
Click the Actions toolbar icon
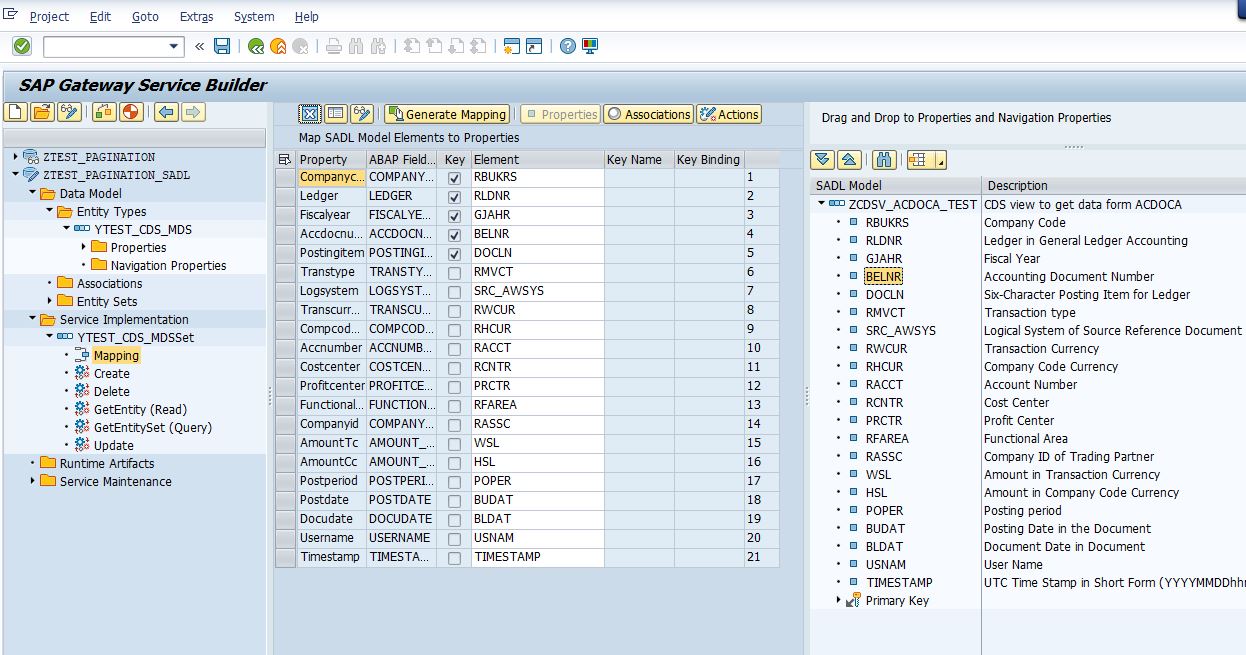729,113
